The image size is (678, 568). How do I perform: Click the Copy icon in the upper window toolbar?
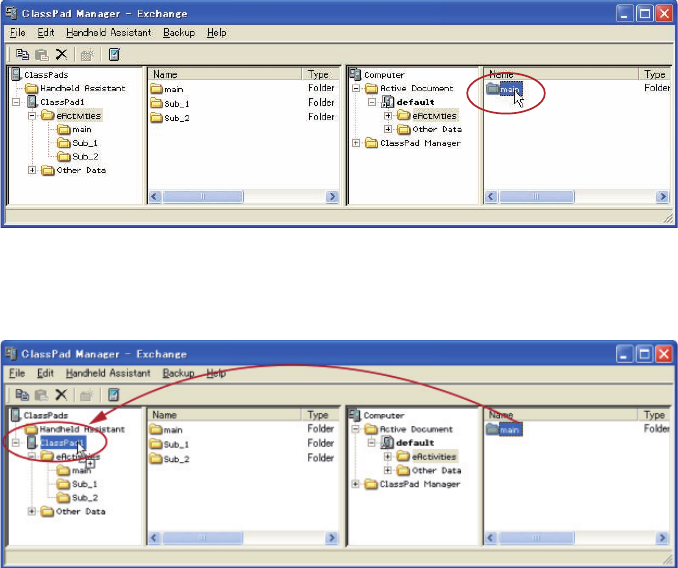[x=22, y=54]
